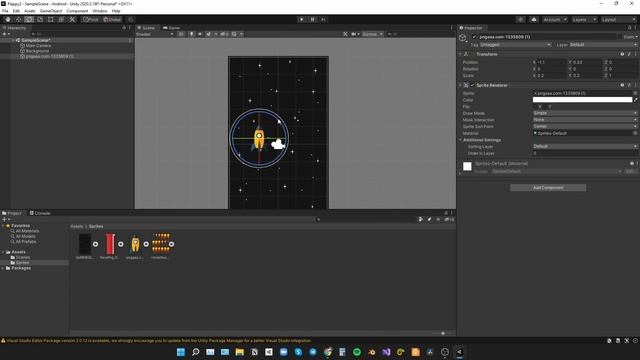Viewport: 640px width, 360px height.
Task: Open the Gizmos dropdown in Scene view
Action: [373, 34]
